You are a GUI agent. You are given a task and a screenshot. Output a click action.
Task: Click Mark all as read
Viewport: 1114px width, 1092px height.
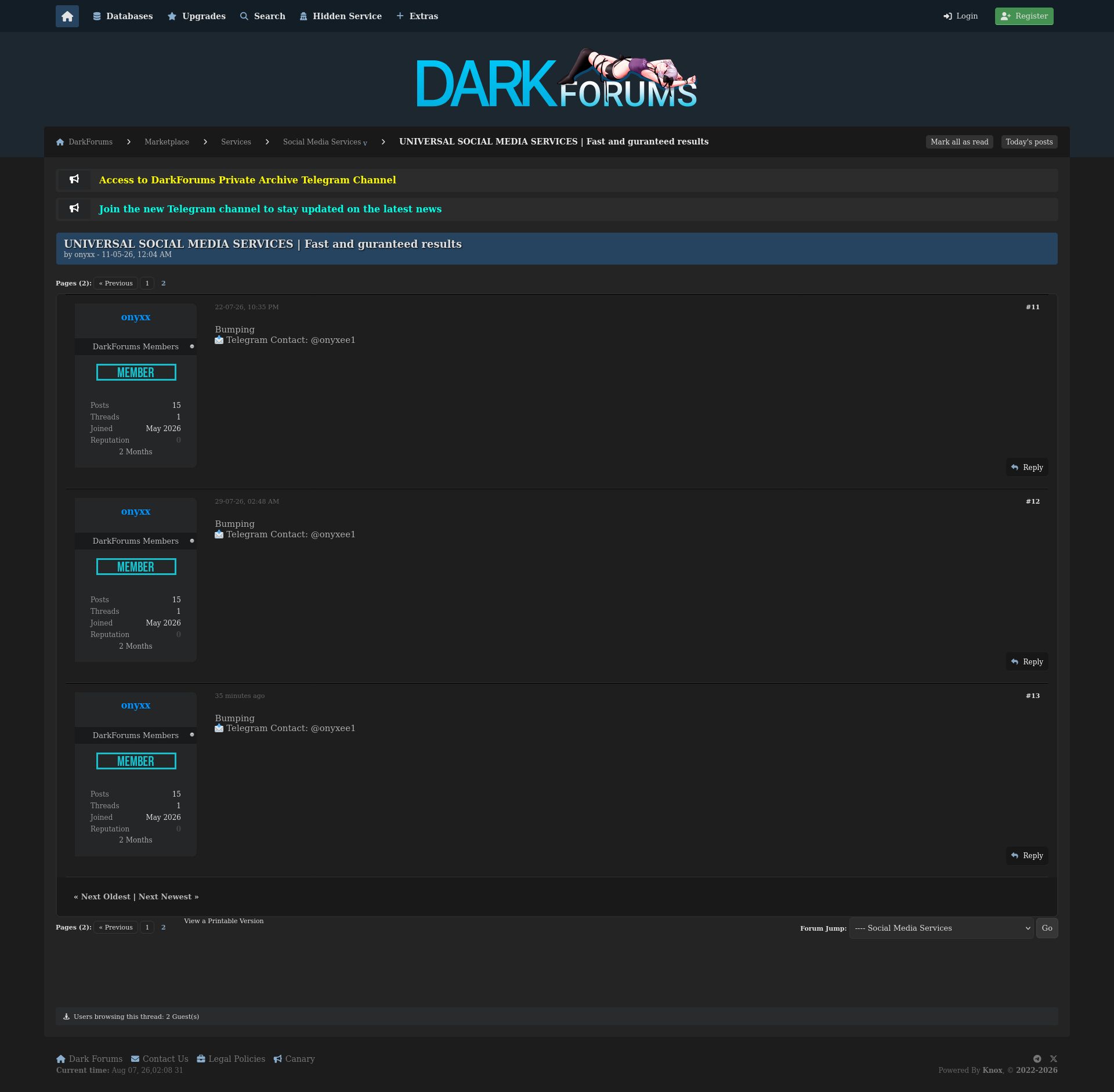point(960,142)
